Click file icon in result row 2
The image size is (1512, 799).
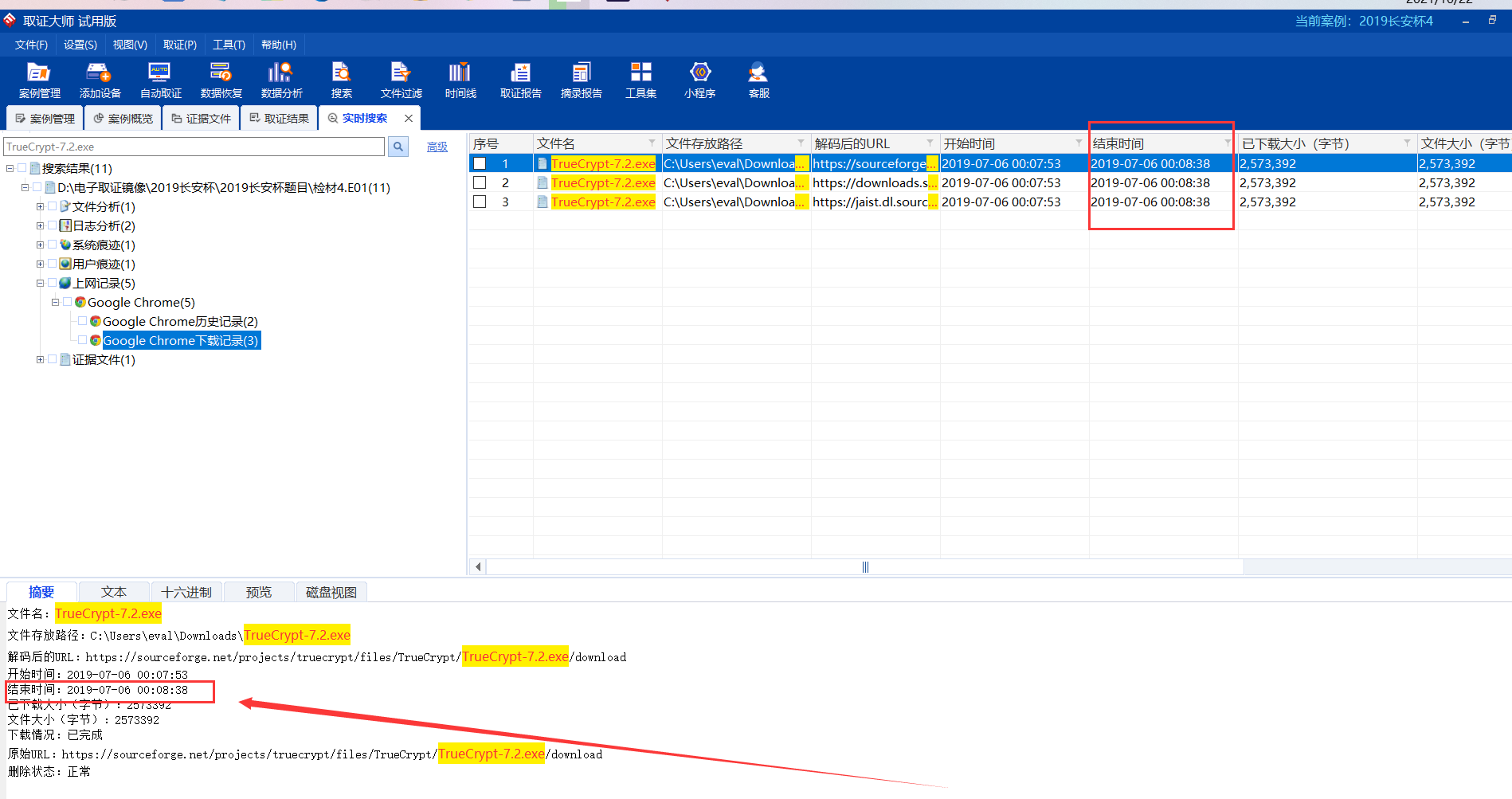tap(543, 182)
